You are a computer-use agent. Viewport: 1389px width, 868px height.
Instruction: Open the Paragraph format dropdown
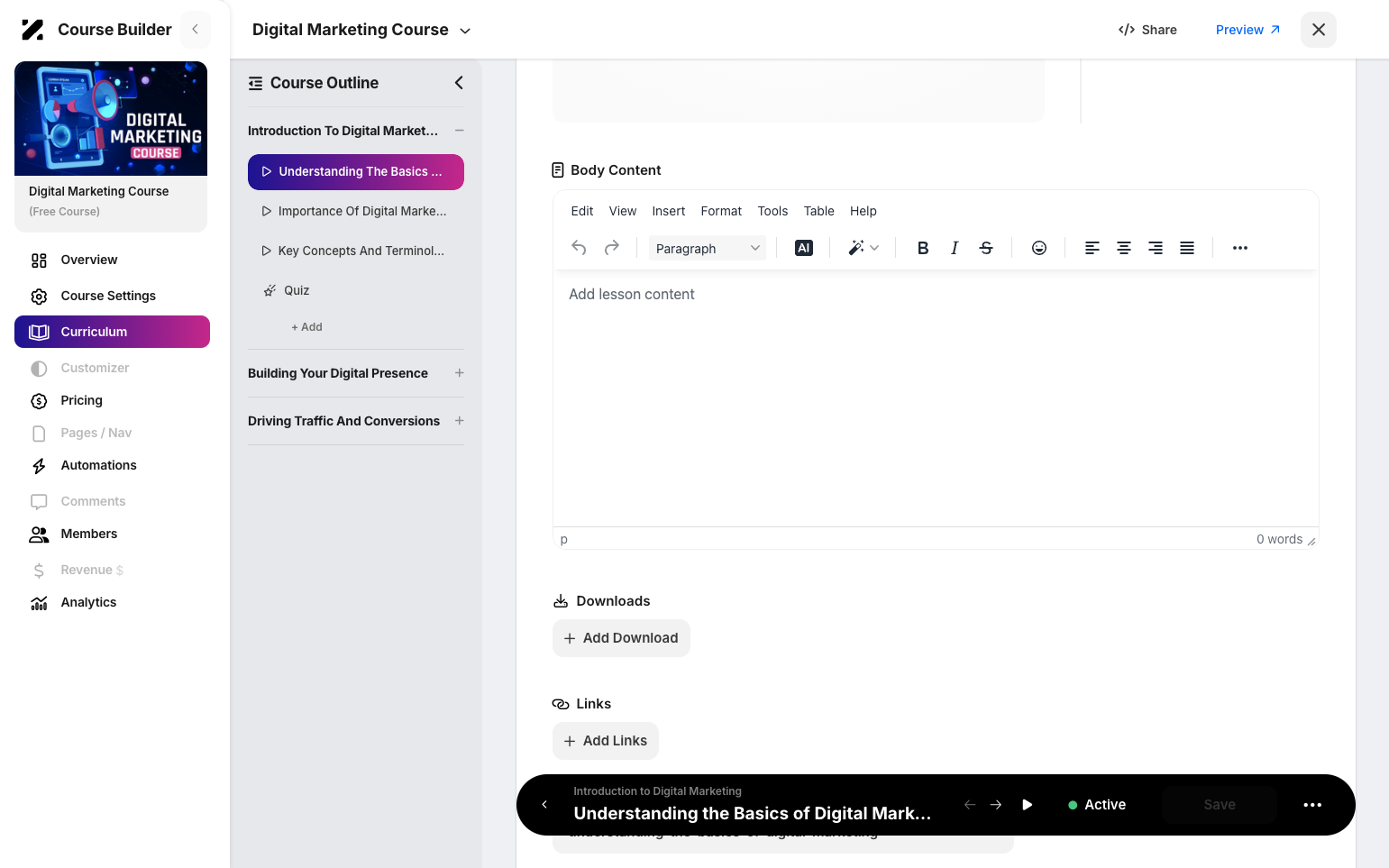pos(708,248)
